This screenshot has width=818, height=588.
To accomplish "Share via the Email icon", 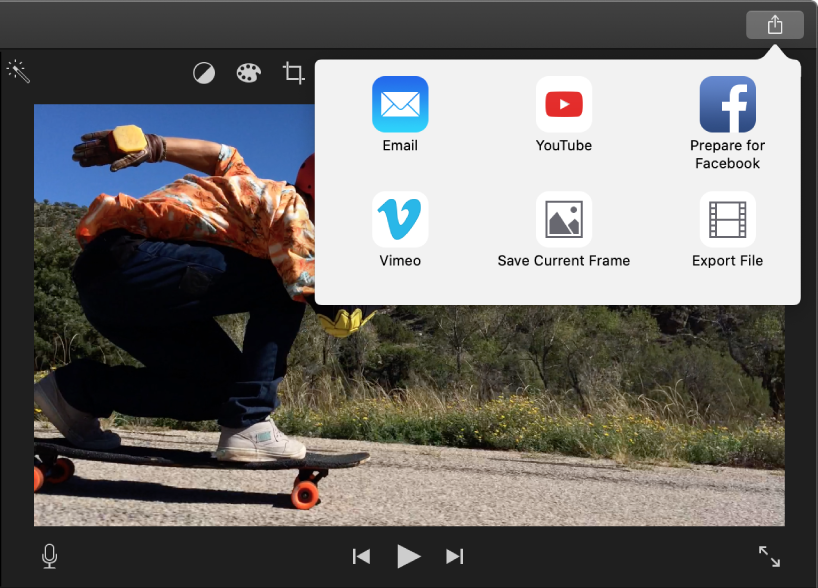I will (x=400, y=104).
